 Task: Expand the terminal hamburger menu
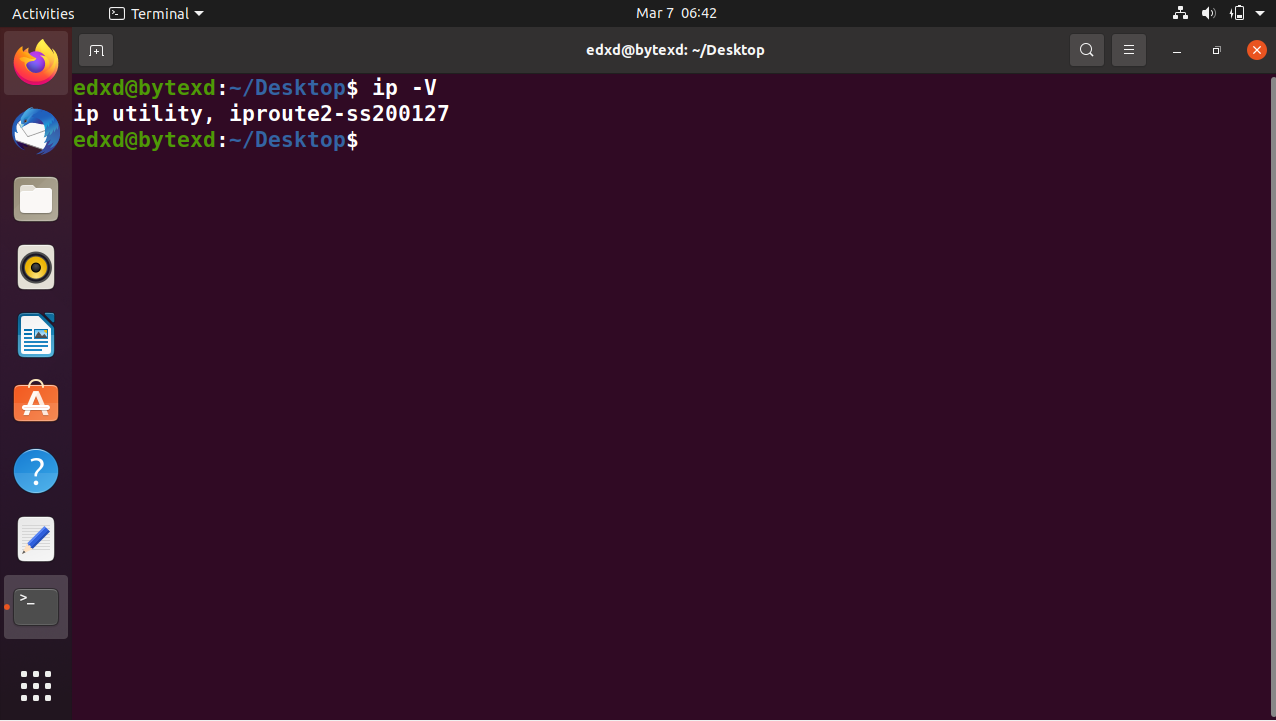pyautogui.click(x=1128, y=50)
